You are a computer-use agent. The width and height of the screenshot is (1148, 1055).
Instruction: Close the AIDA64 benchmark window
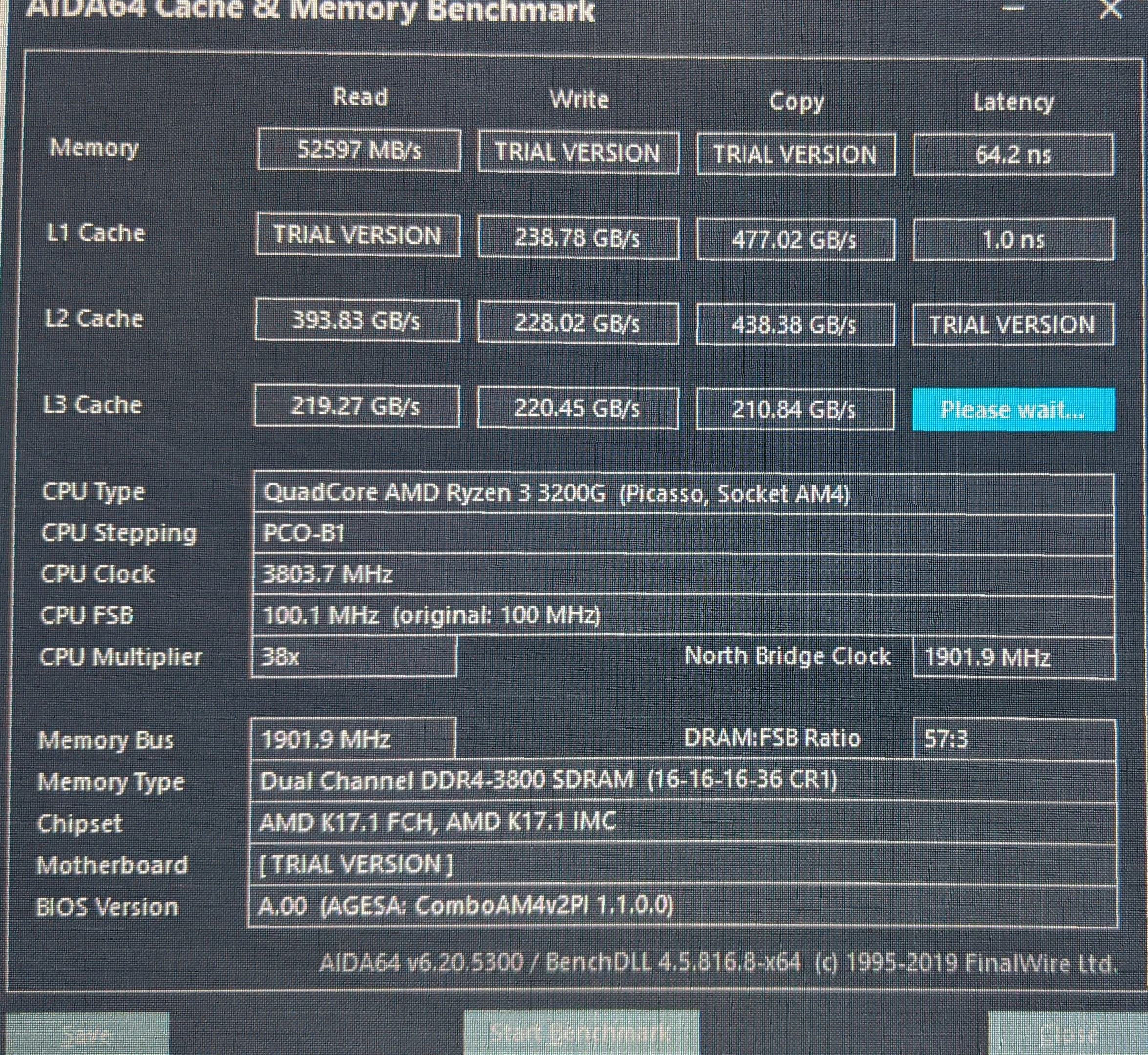[1111, 9]
